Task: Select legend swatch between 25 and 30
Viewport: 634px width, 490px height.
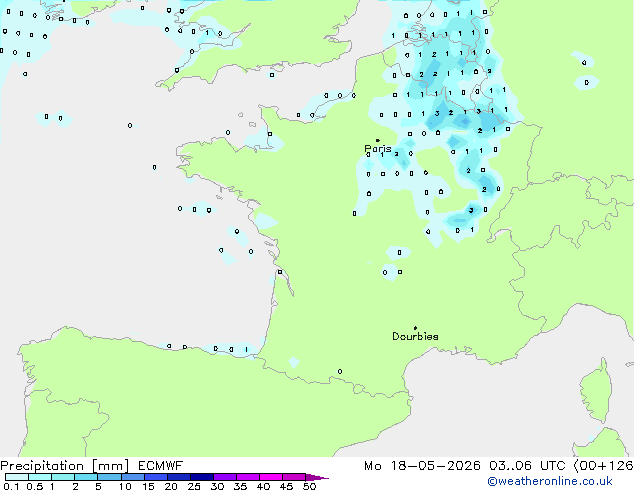Action: click(x=201, y=477)
